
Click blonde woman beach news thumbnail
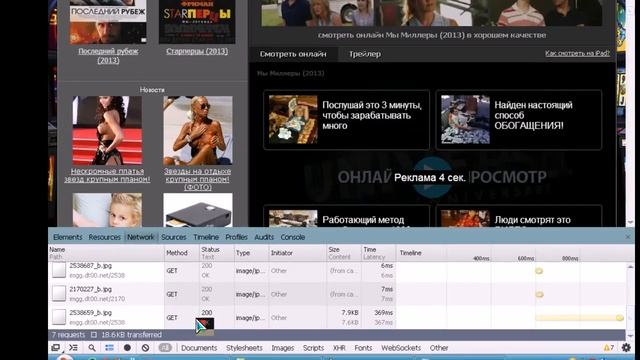[198, 131]
